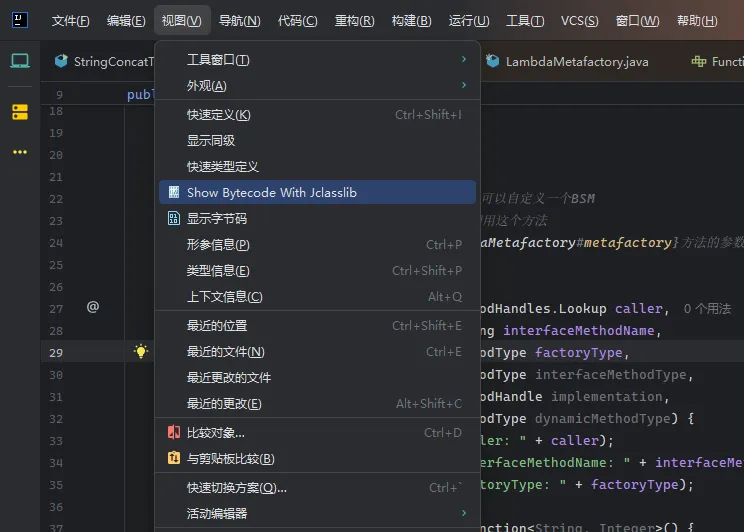Viewport: 744px width, 532px height.
Task: Expand the 外观(A) submenu arrow
Action: [x=464, y=85]
